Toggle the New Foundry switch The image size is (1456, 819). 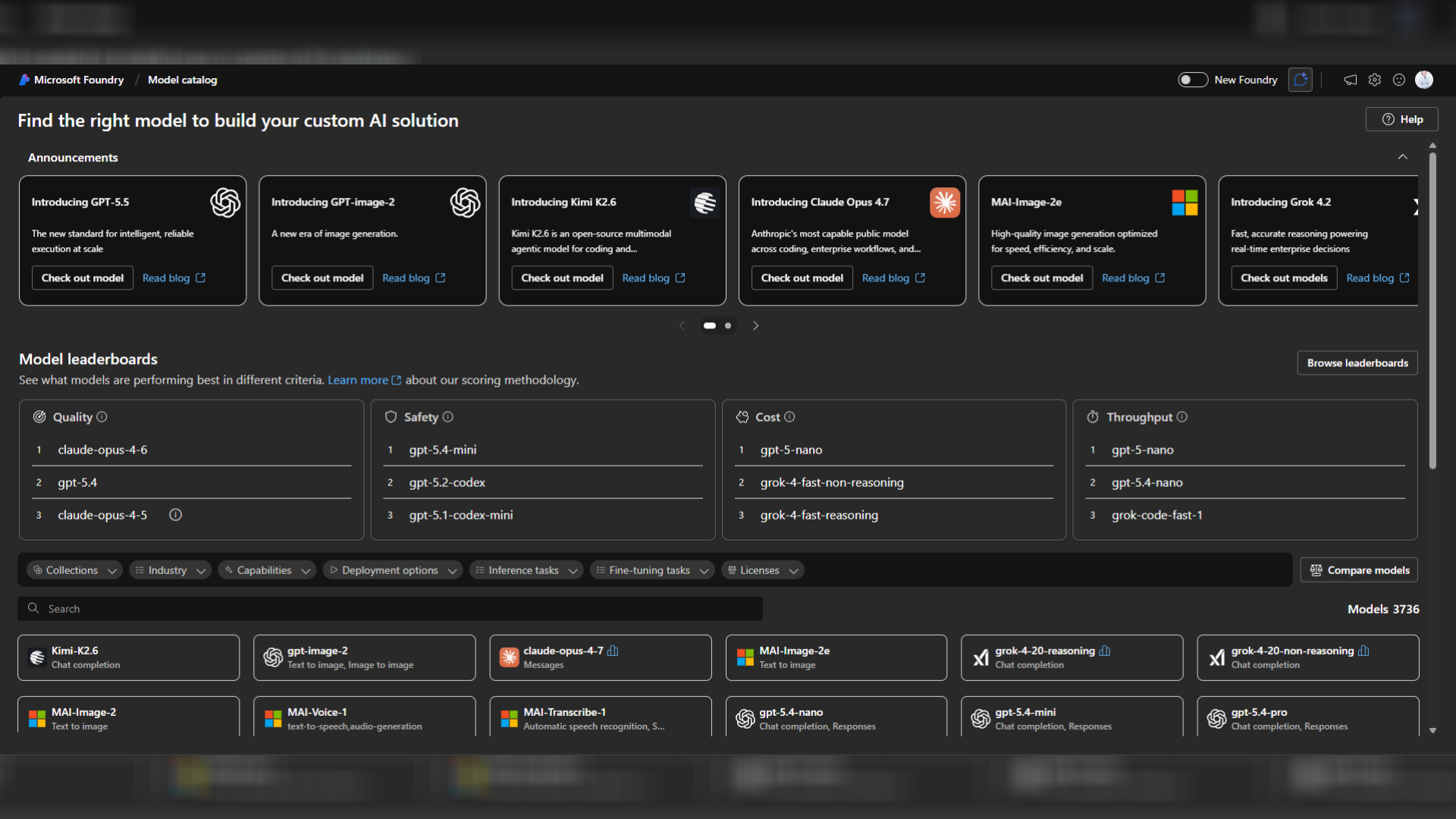coord(1192,80)
